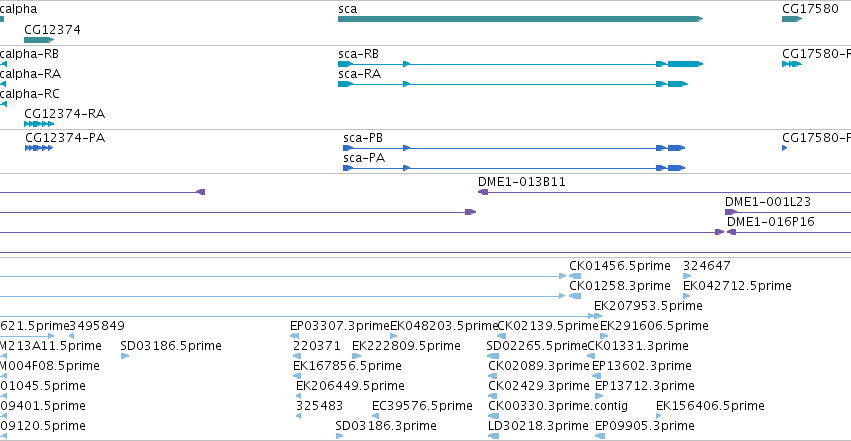Viewport: 851px width, 441px height.
Task: Pick the 220371 feature label
Action: 317,346
